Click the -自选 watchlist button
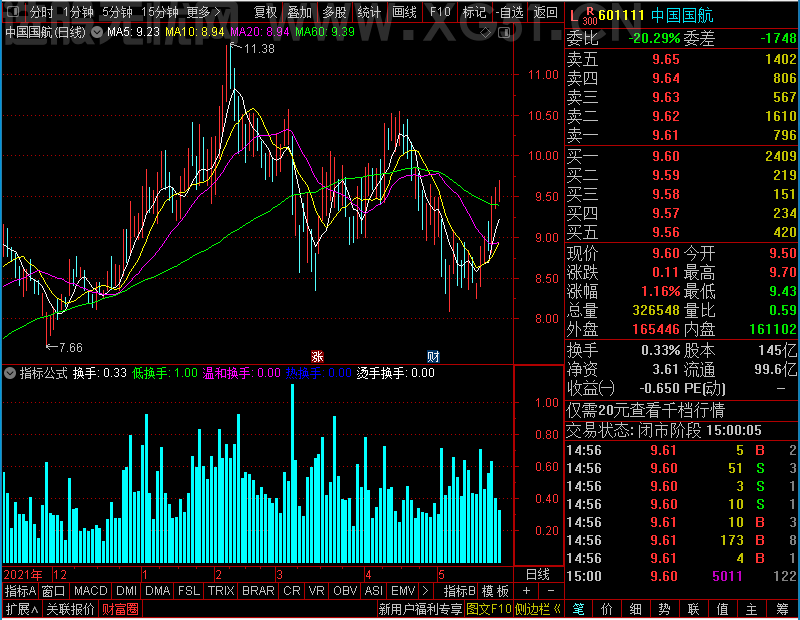Viewport: 800px width, 620px height. coord(510,11)
